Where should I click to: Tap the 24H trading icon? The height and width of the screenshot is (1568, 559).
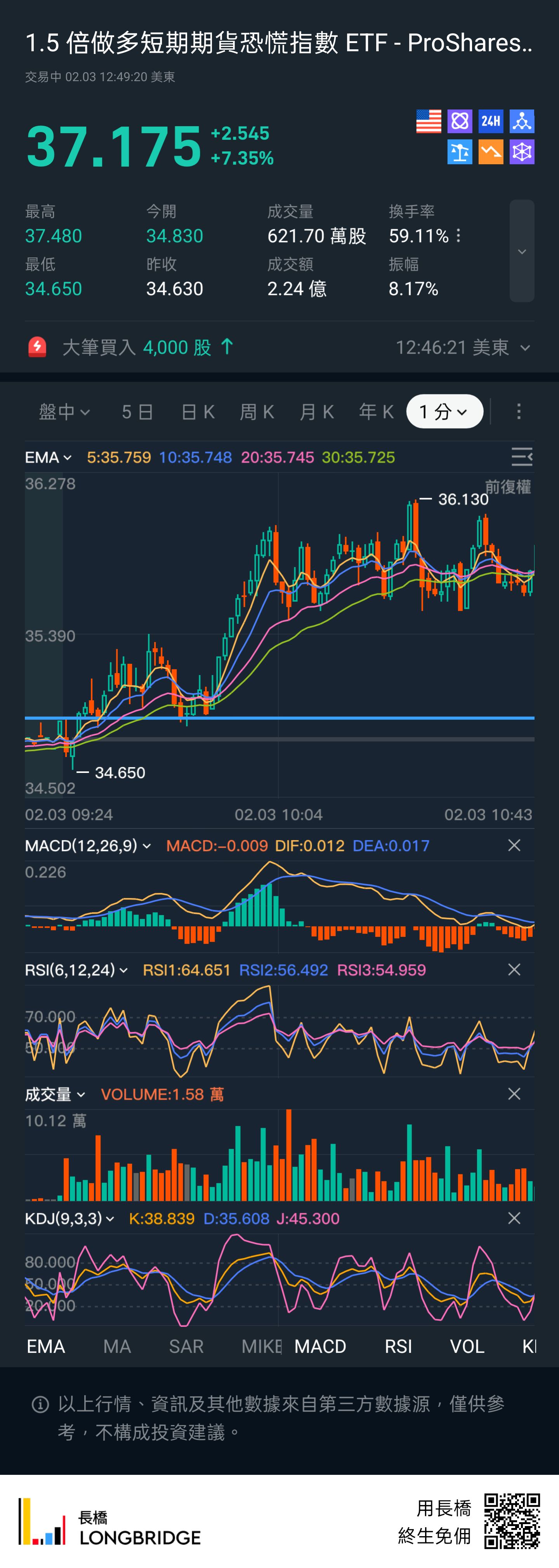pyautogui.click(x=490, y=121)
